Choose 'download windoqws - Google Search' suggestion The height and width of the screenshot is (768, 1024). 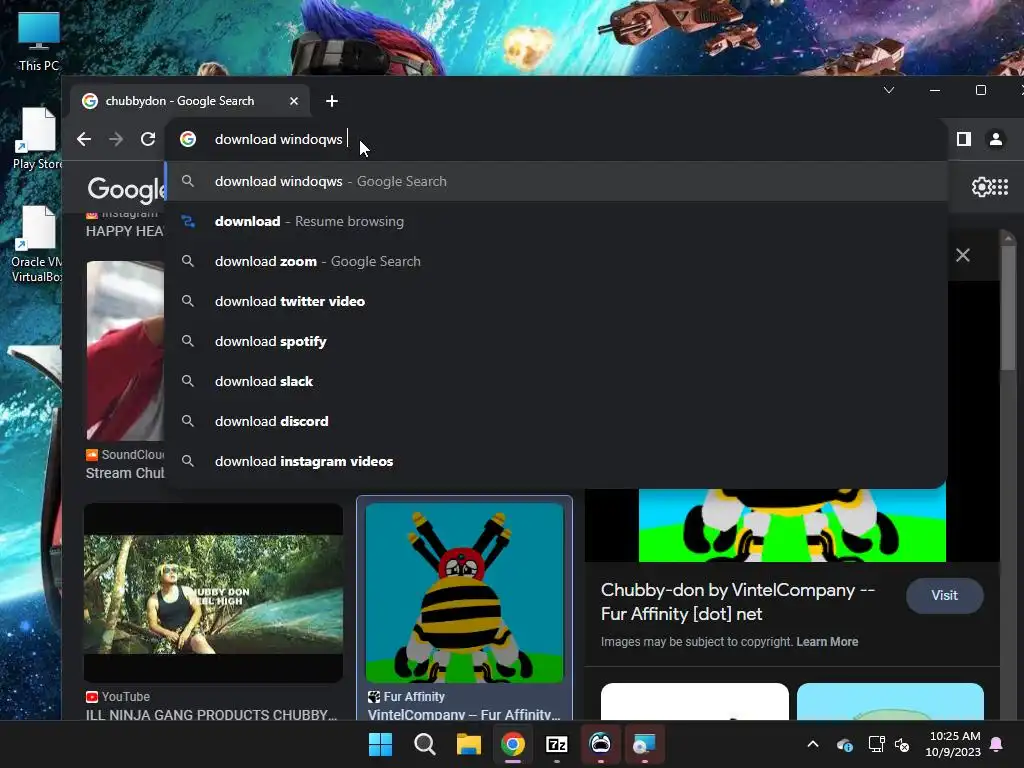pos(556,182)
